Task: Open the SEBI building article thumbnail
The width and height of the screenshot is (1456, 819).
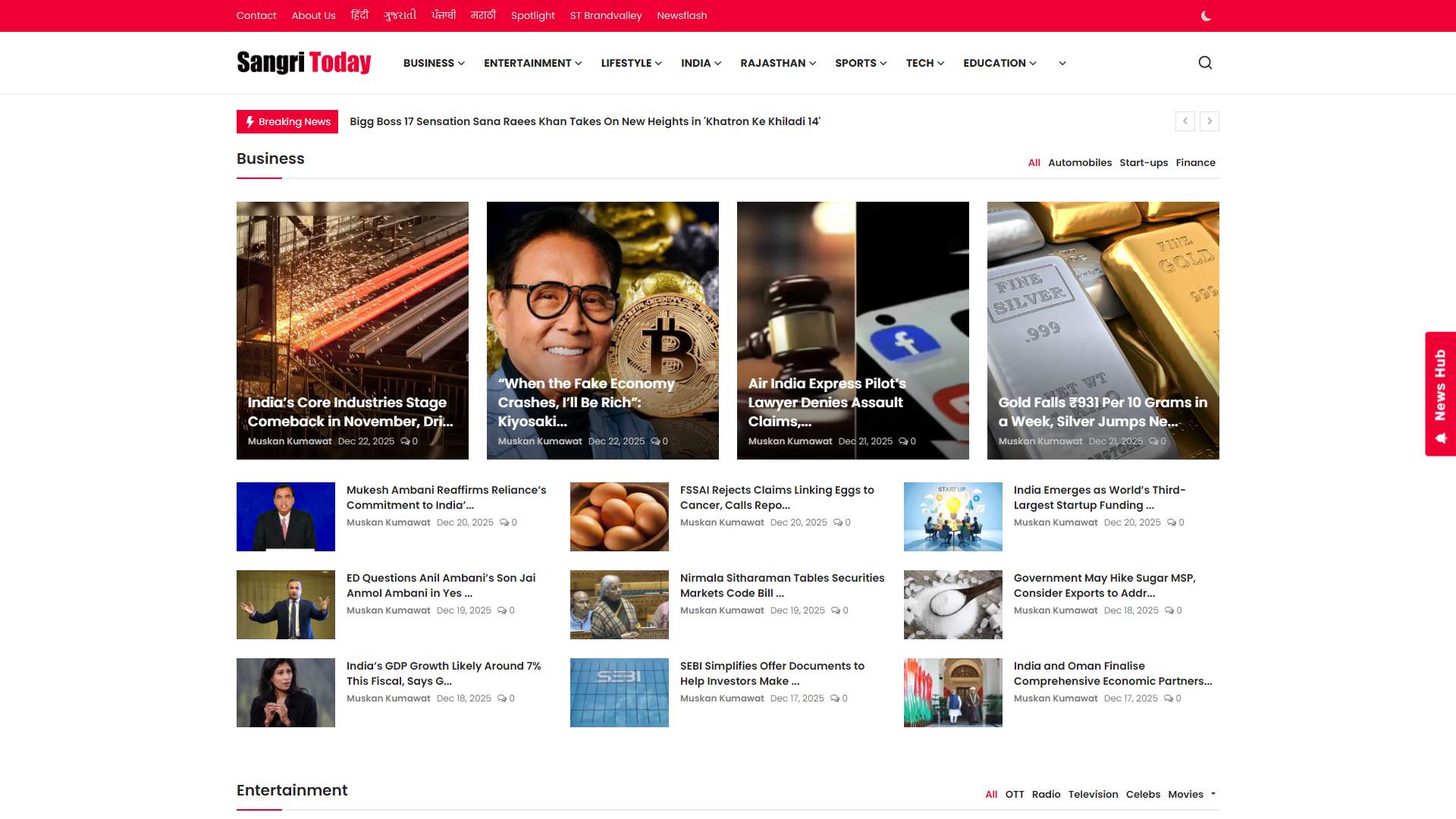Action: pyautogui.click(x=619, y=692)
